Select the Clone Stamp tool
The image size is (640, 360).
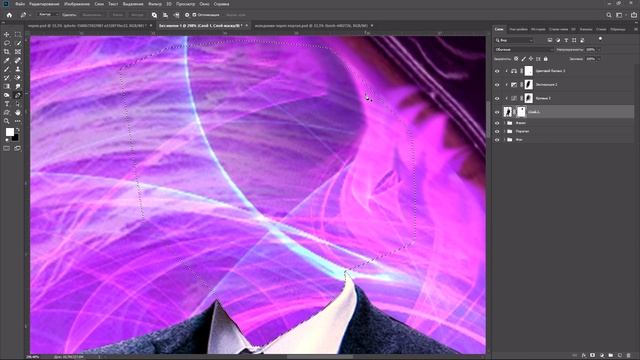point(18,69)
